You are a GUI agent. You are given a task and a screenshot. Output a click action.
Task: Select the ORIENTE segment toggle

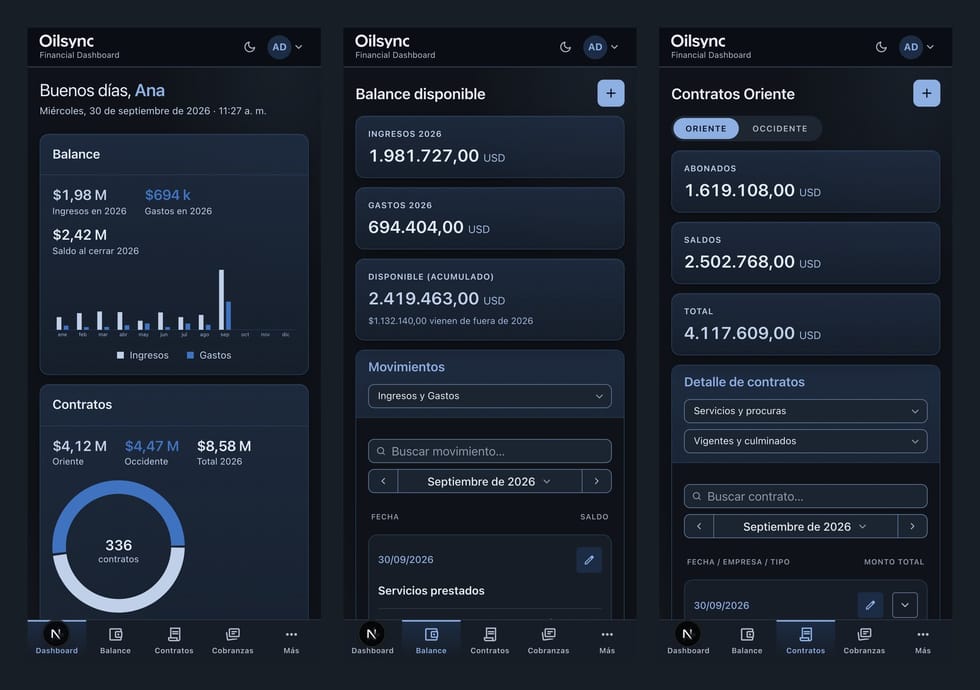tap(706, 129)
